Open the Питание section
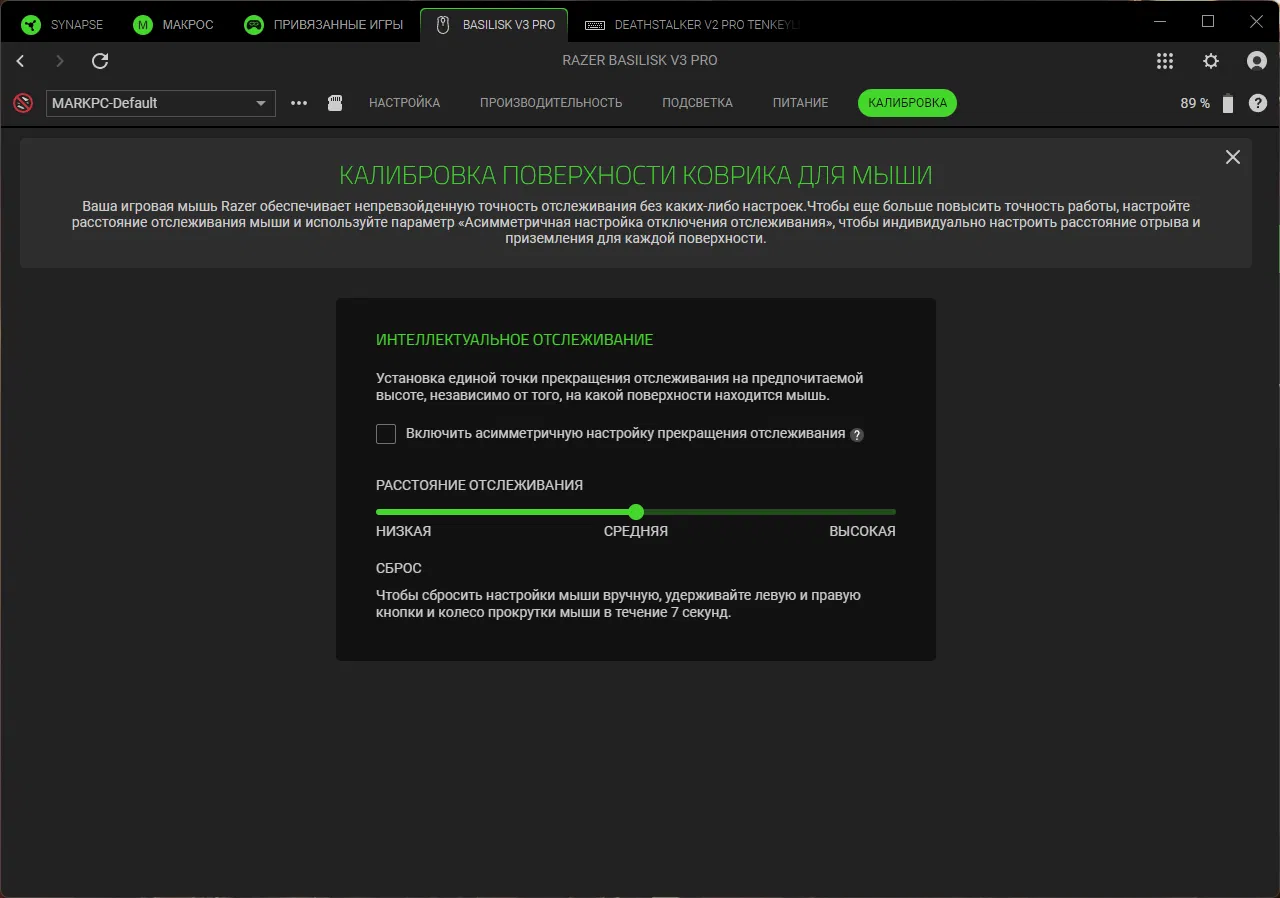 click(800, 103)
